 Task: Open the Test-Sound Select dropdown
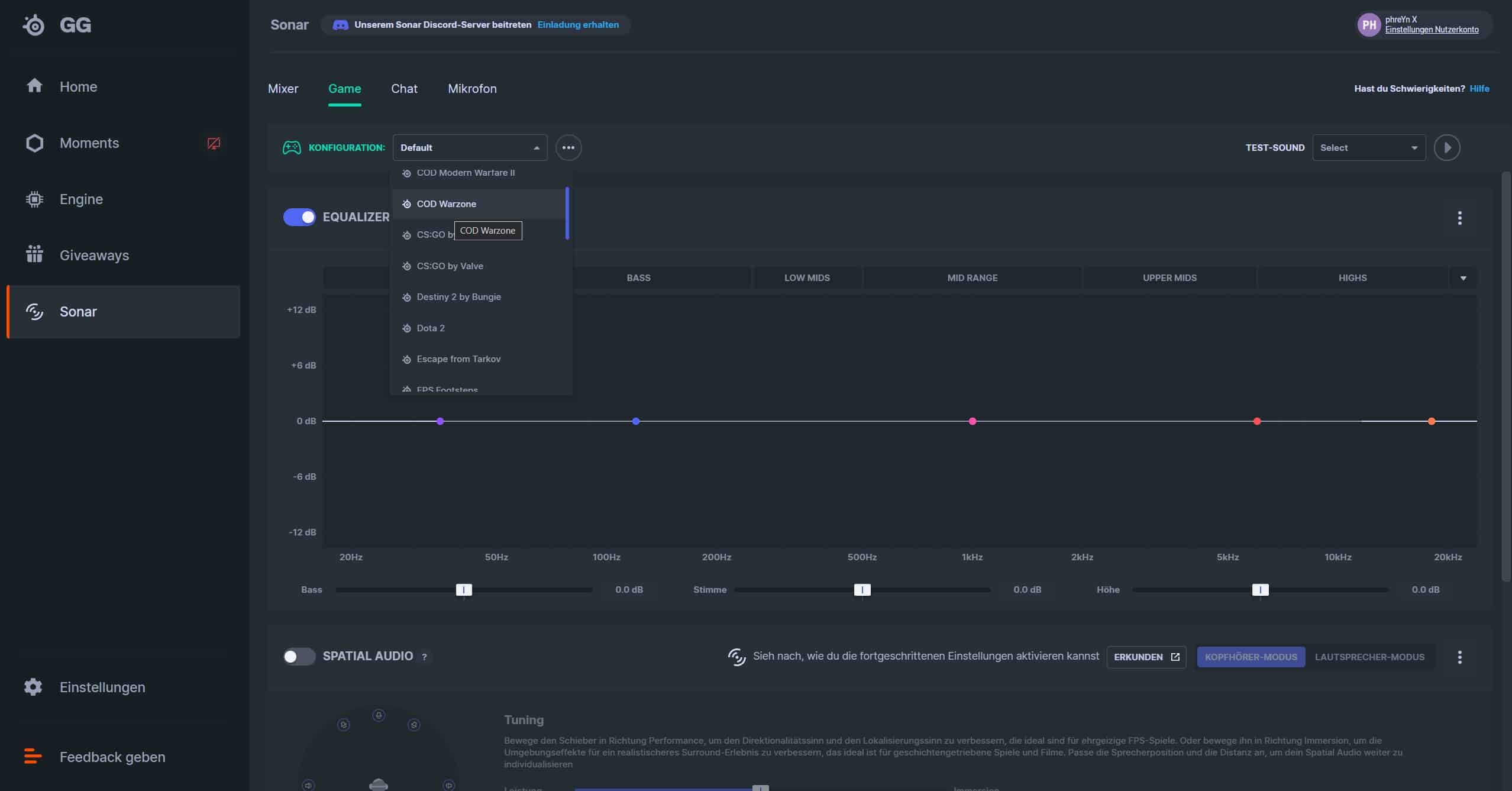tap(1368, 148)
